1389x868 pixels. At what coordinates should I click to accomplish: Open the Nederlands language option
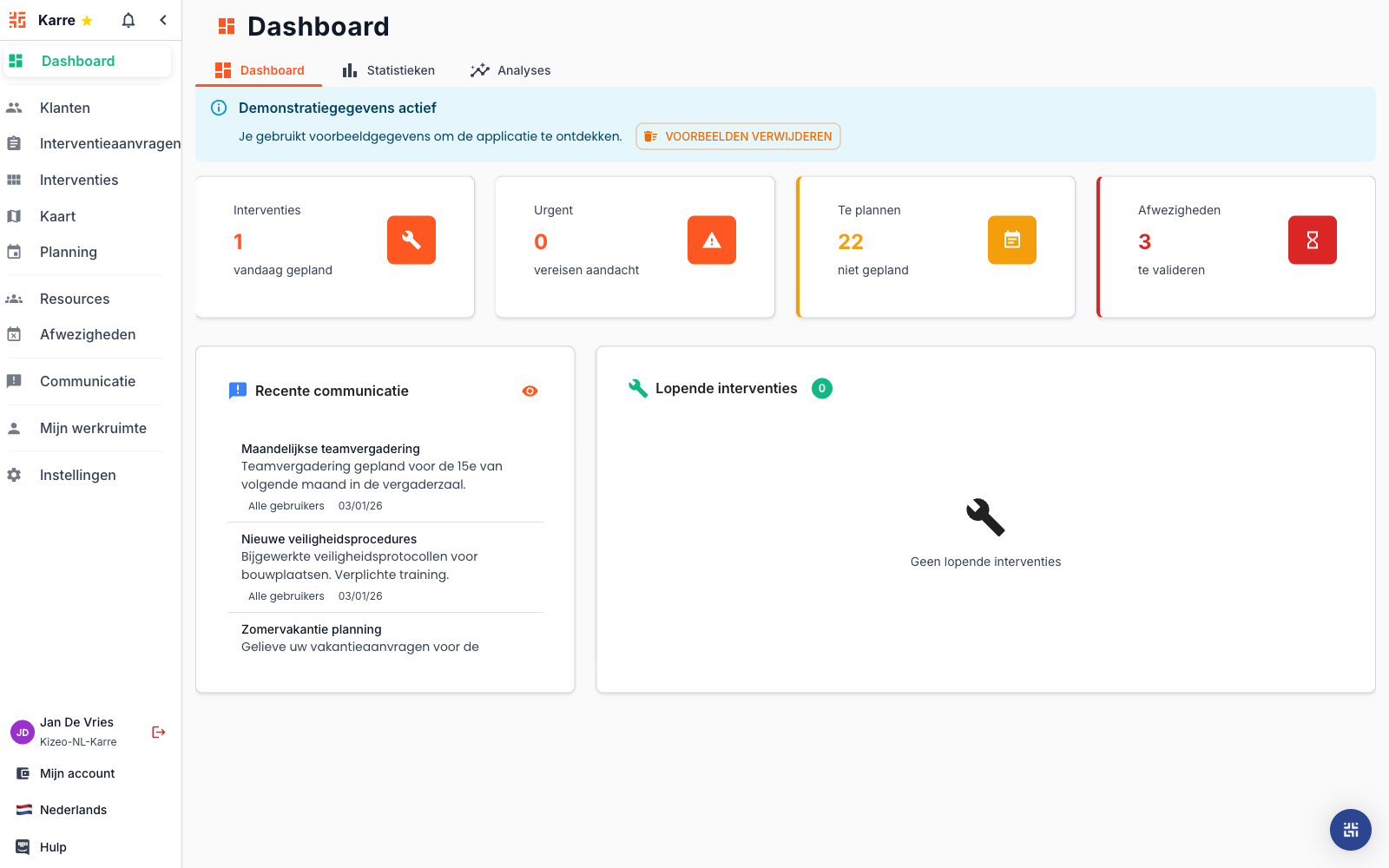[x=73, y=810]
